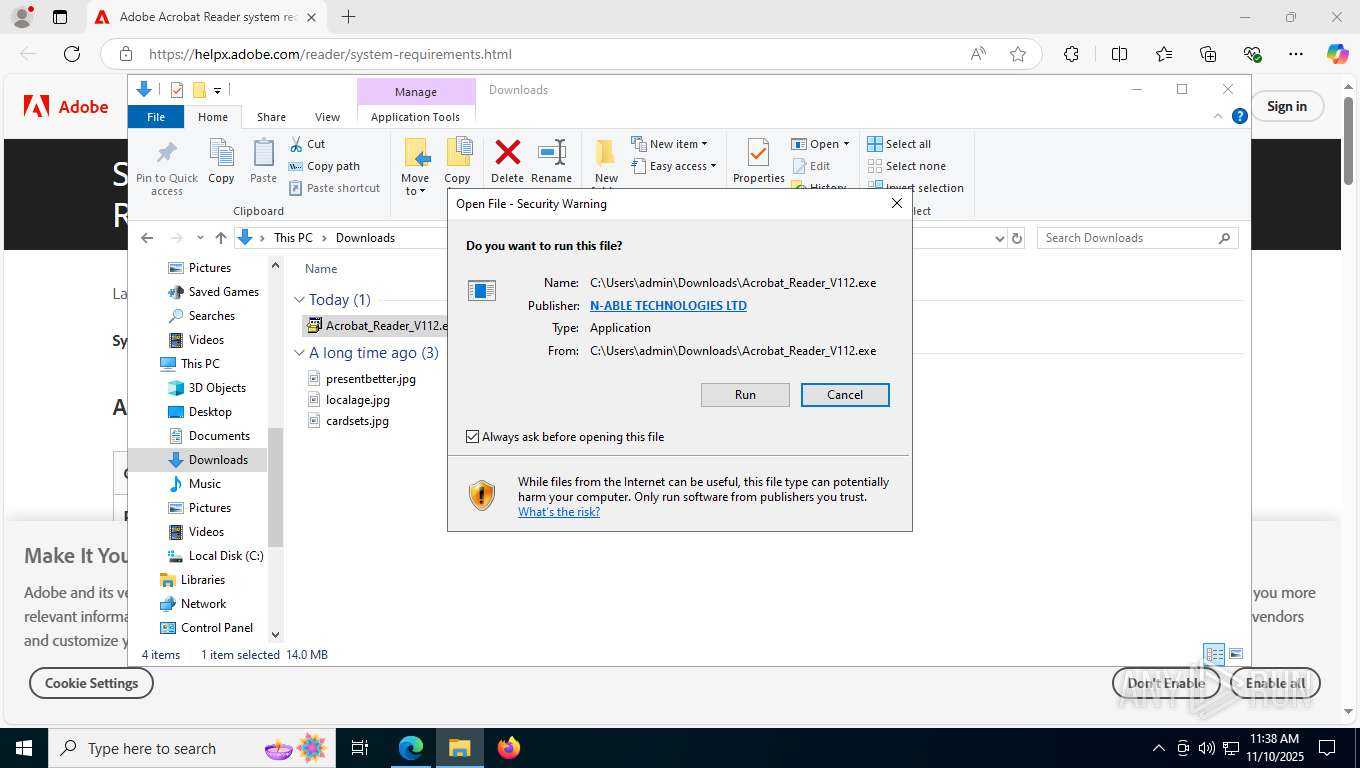Click the New folder icon
This screenshot has width=1360, height=768.
606,162
